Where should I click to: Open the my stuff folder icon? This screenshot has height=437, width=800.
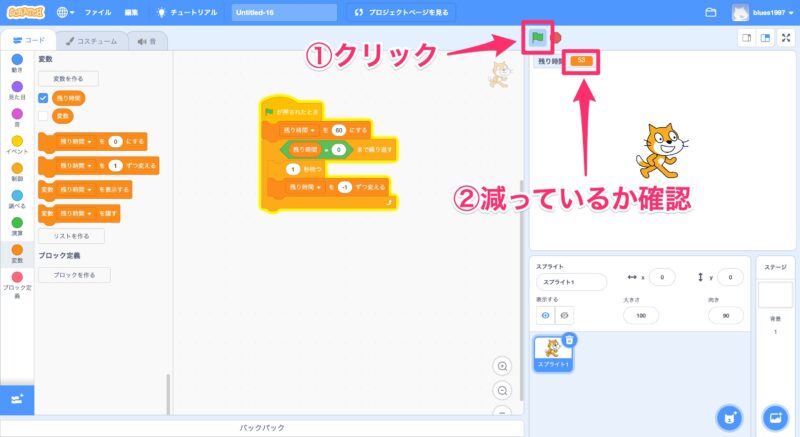[x=711, y=13]
